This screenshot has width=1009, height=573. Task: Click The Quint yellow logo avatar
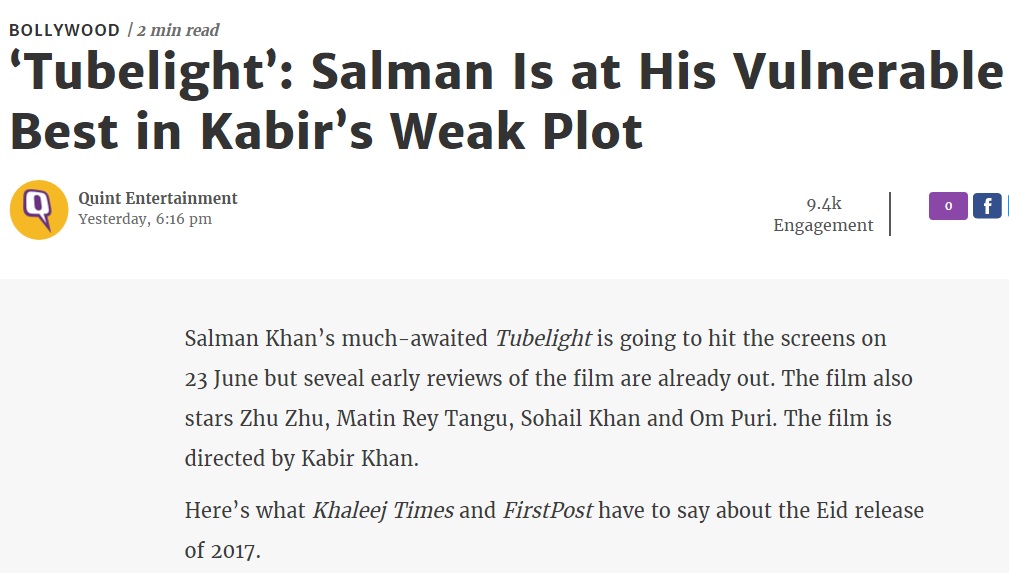[39, 210]
